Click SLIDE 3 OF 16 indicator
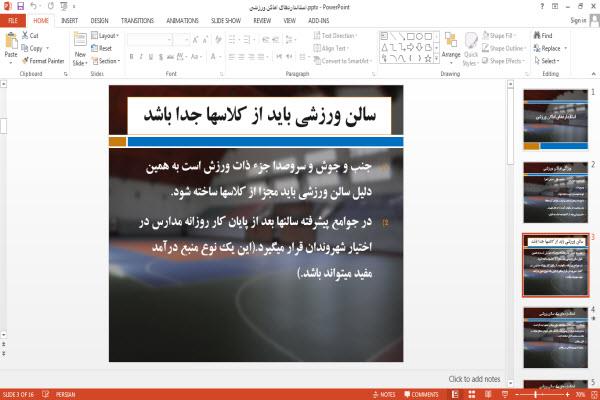Screen dimensions: 600x400 coord(18,394)
